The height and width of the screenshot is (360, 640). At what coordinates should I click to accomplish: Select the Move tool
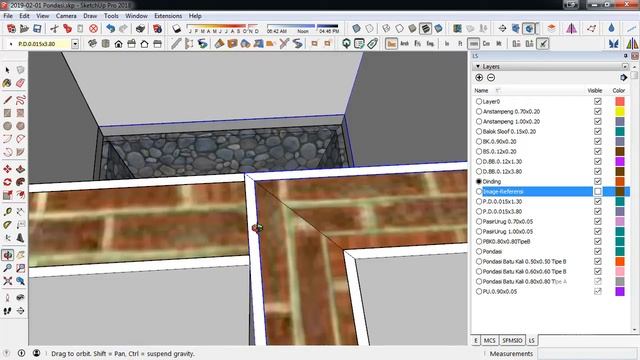(7, 169)
